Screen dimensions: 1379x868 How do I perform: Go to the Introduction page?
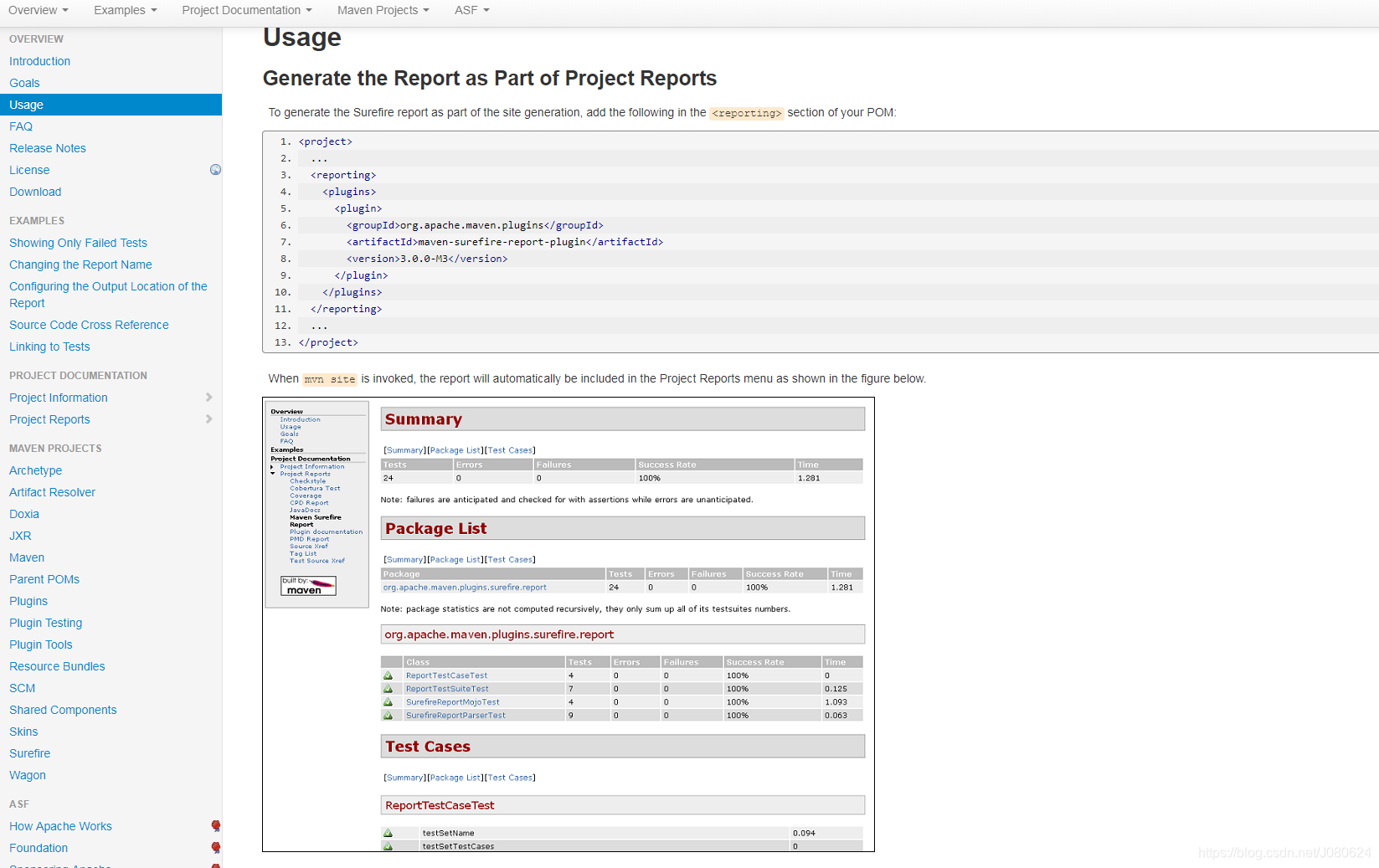[39, 61]
